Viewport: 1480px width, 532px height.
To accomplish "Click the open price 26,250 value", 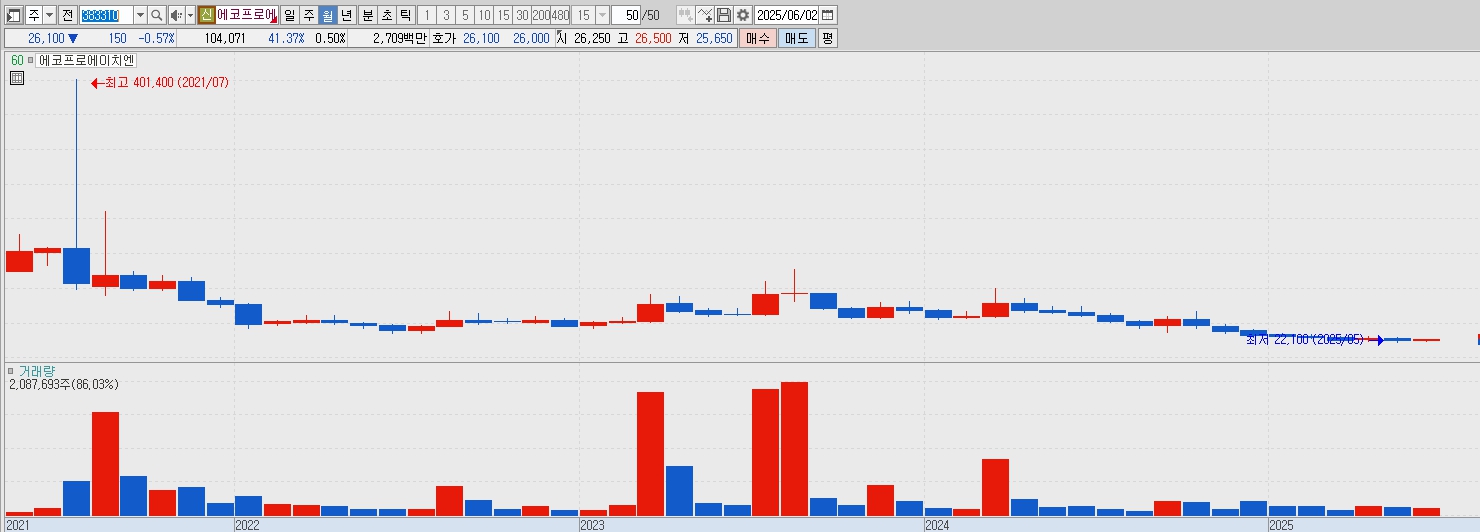I will tap(593, 38).
